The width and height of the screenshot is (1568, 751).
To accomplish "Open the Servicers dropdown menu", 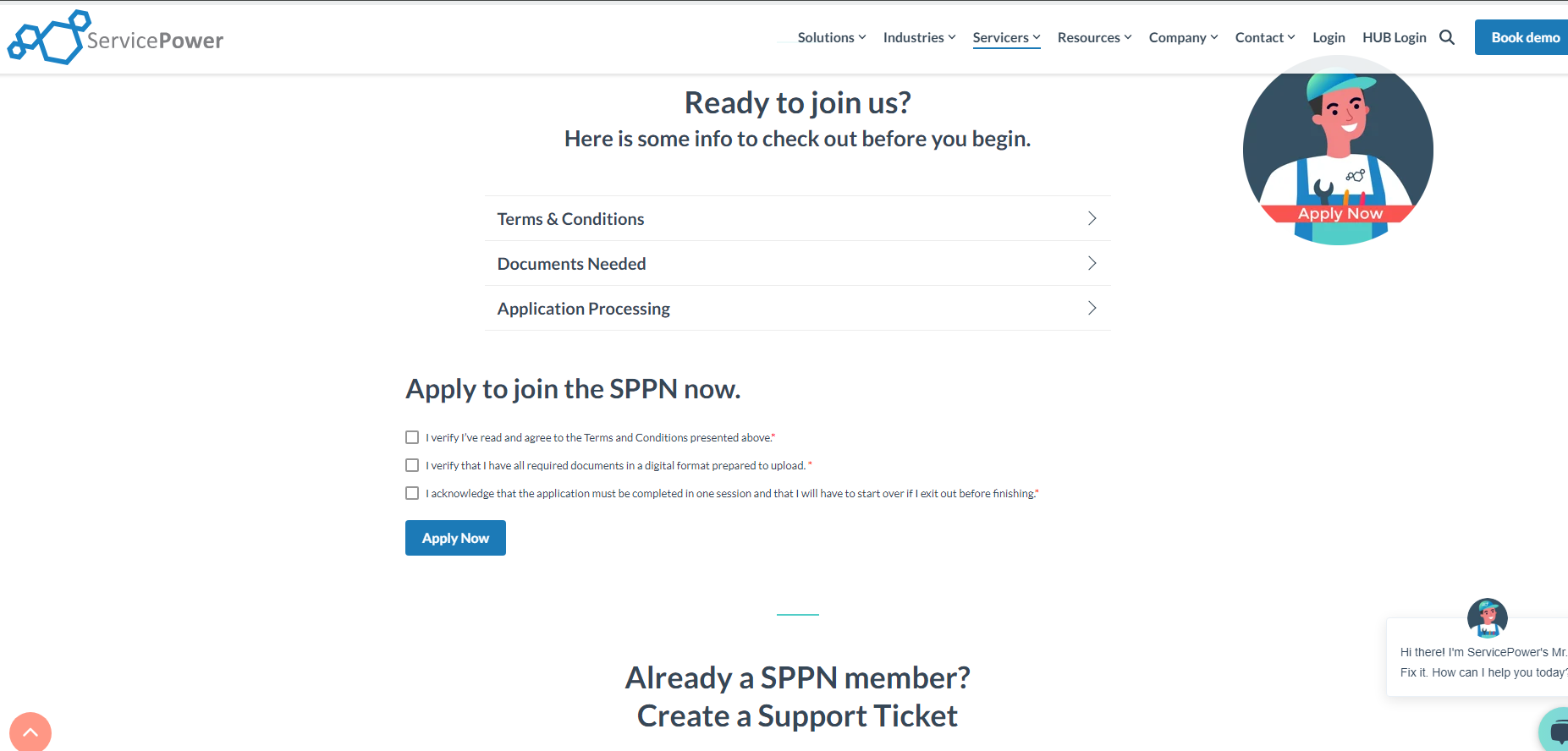I will (1007, 37).
